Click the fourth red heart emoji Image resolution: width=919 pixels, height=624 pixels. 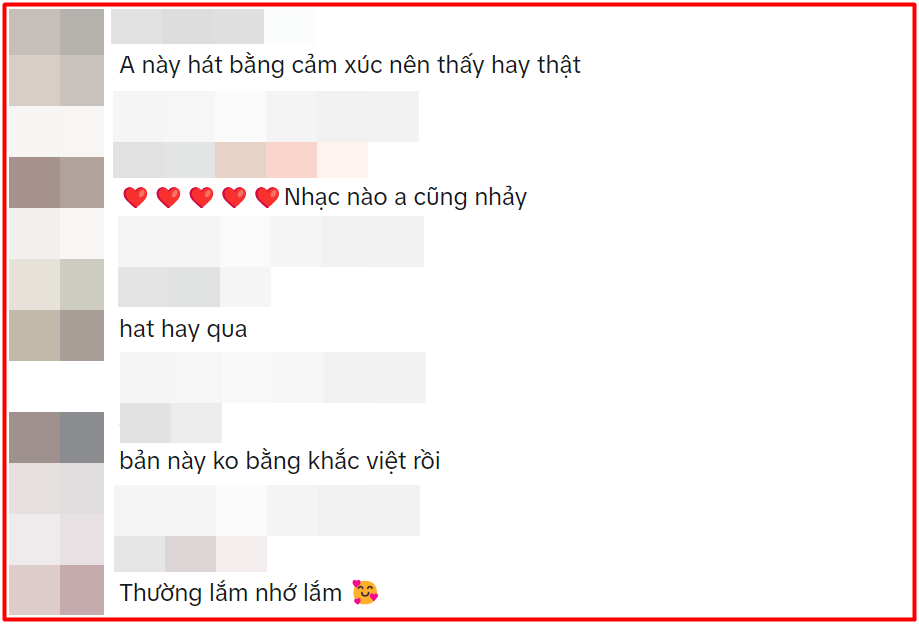(234, 197)
